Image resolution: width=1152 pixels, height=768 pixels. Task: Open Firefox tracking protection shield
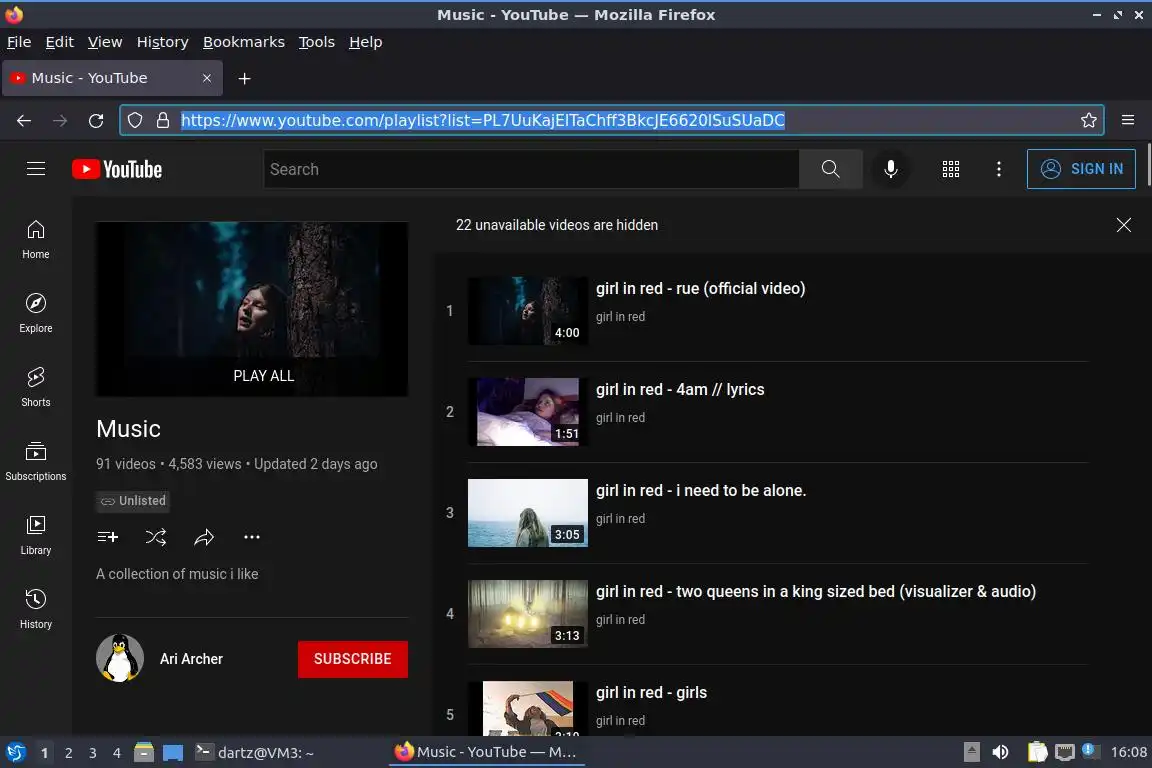[x=135, y=121]
